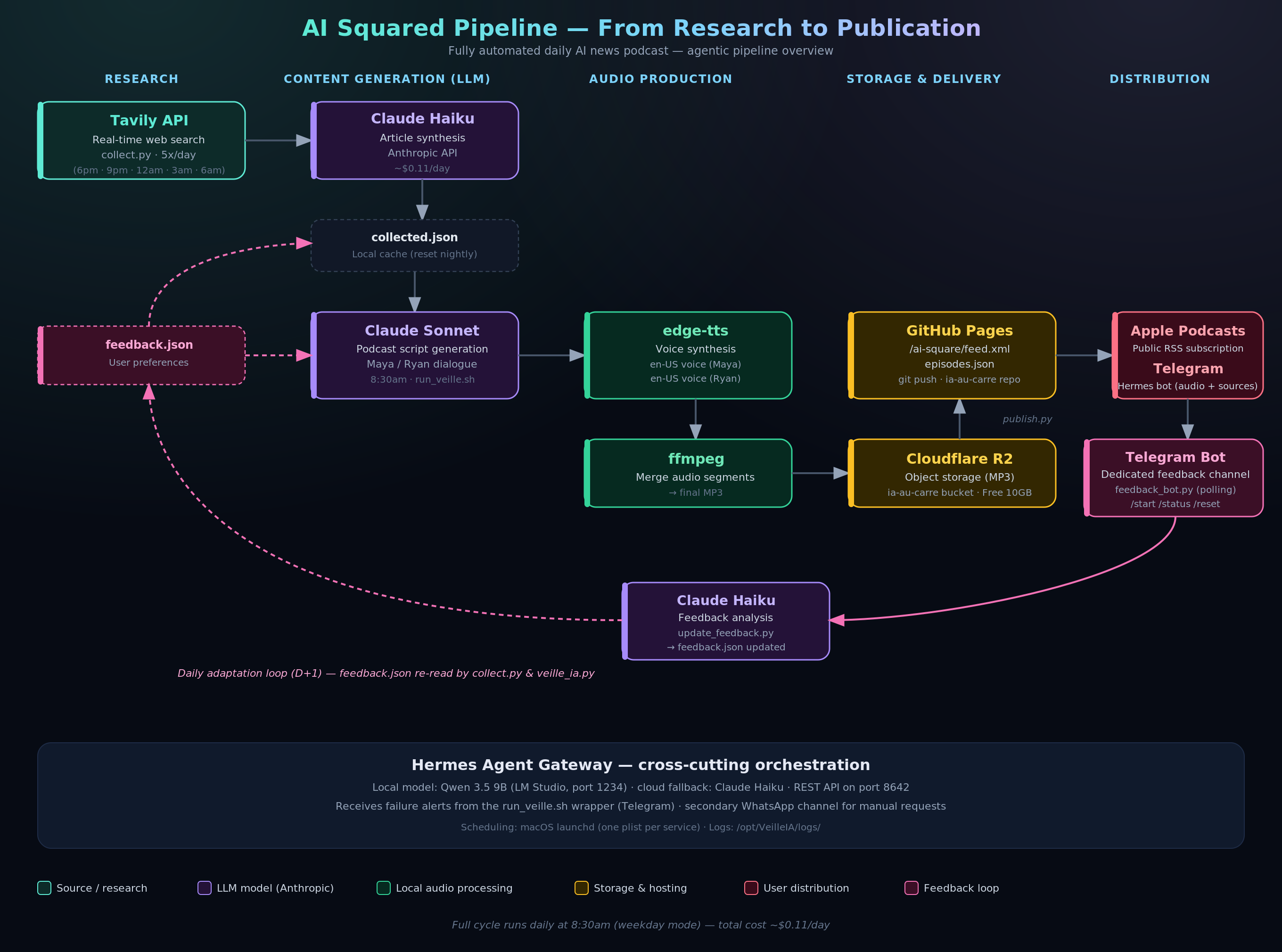Click the collected.json cache box
1282x952 pixels.
(415, 246)
